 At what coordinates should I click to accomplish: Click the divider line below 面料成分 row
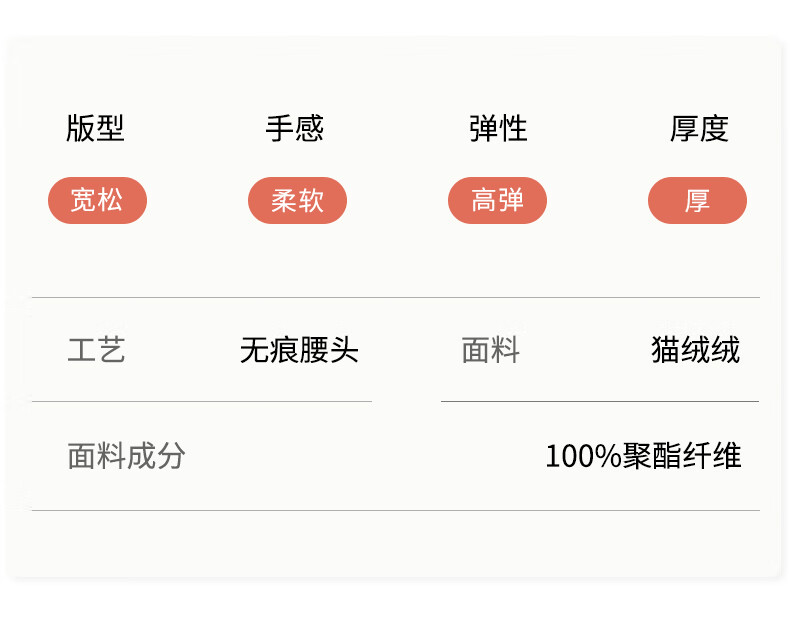pyautogui.click(x=395, y=510)
